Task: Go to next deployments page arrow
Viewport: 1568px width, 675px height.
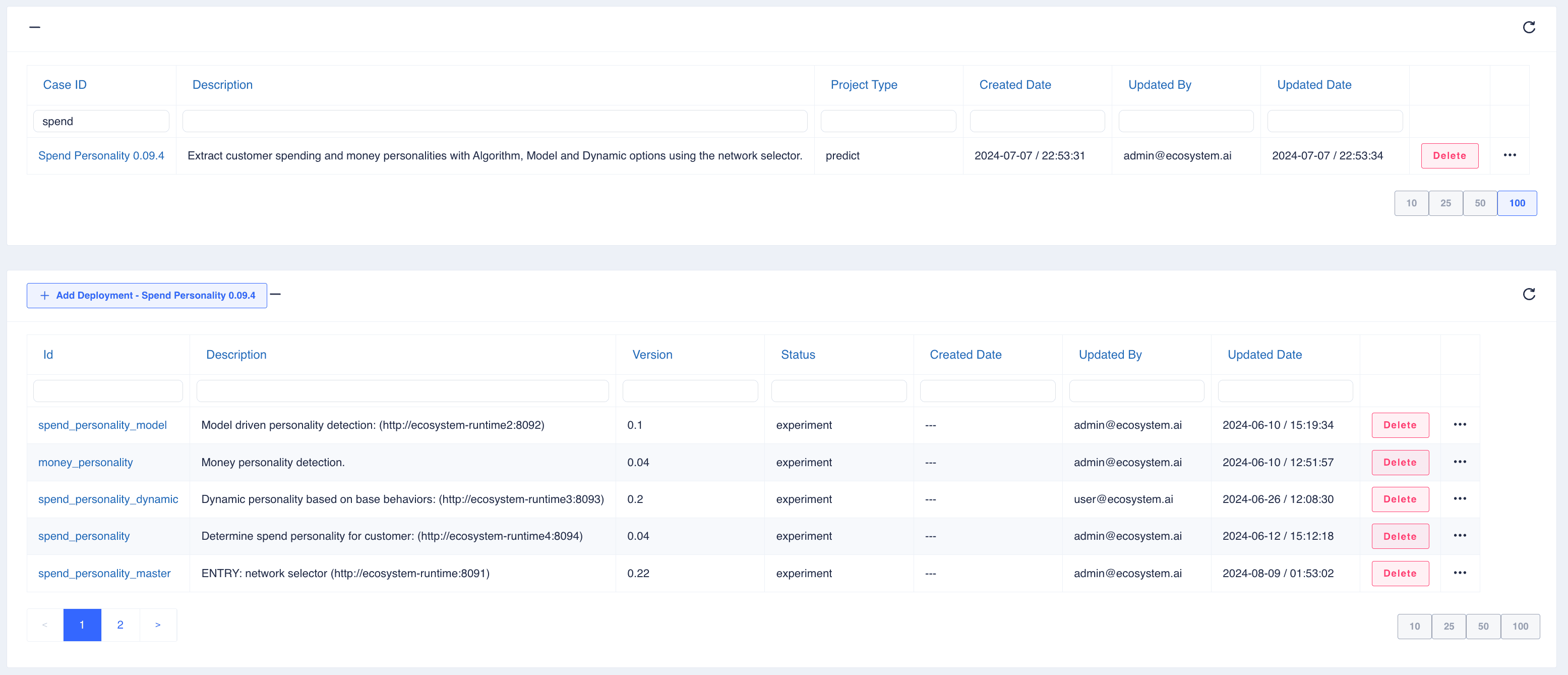Action: click(158, 625)
